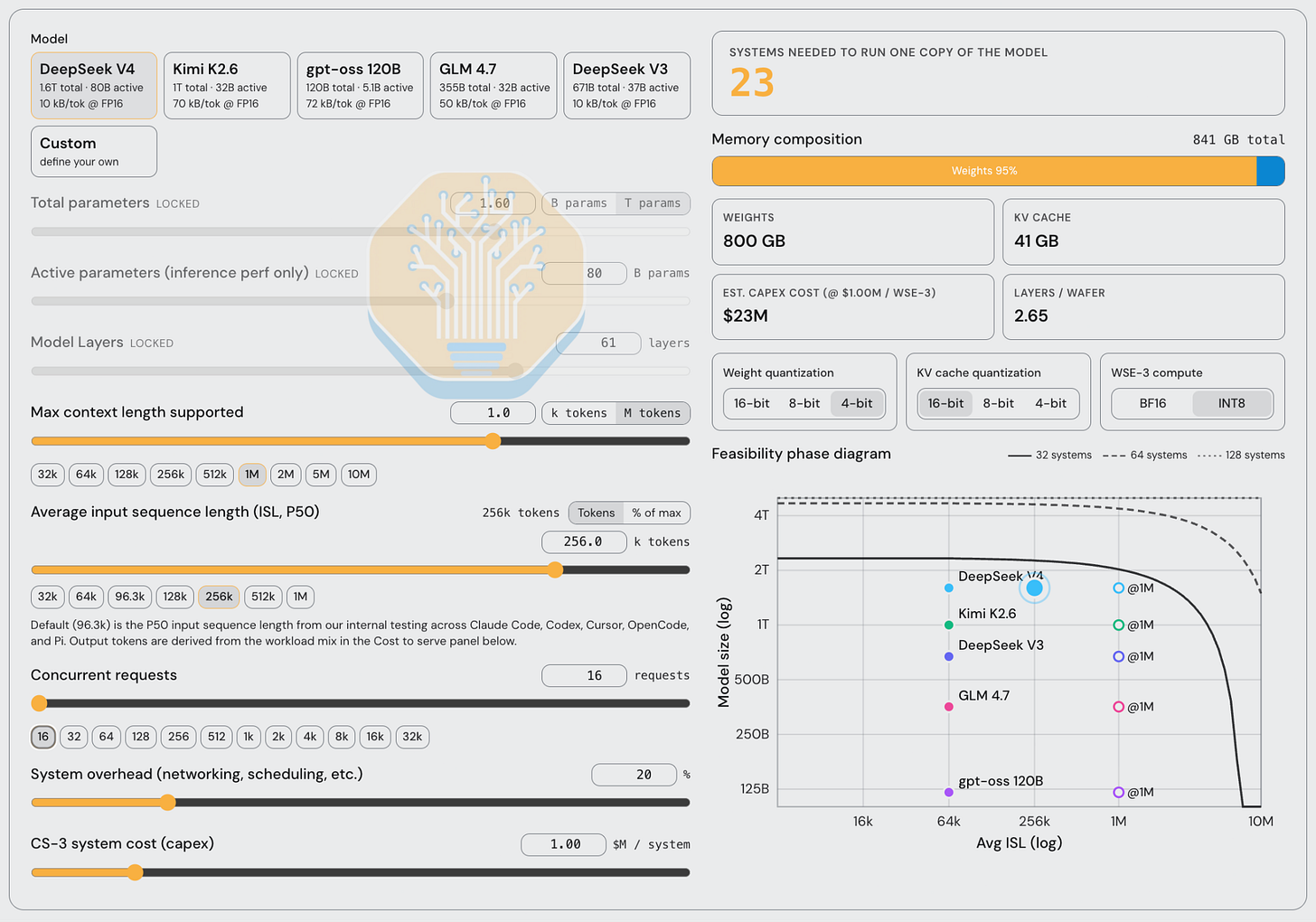Set concurrent requests preset to 16
The width and height of the screenshot is (1316, 922).
(43, 737)
